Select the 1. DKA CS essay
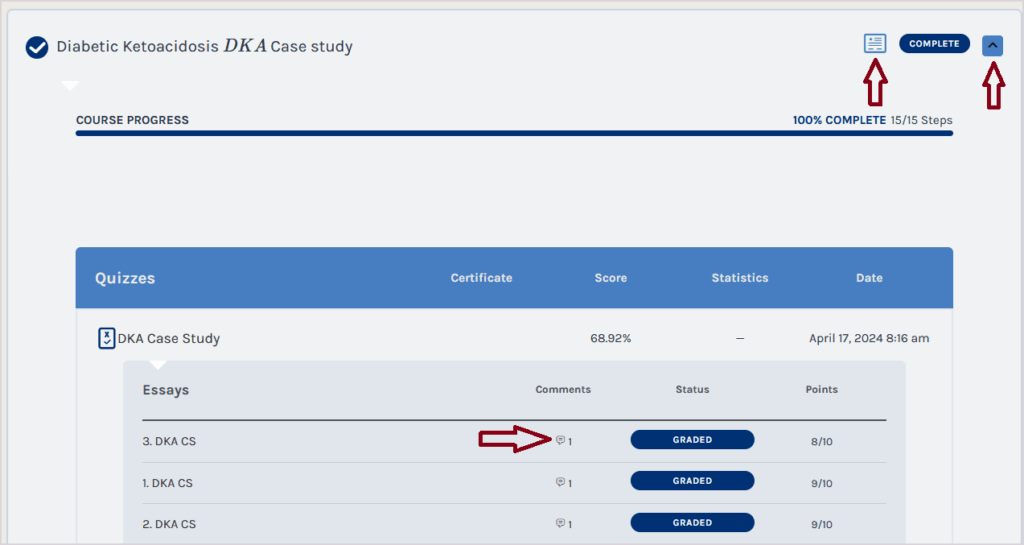Viewport: 1024px width, 545px height. [x=168, y=483]
